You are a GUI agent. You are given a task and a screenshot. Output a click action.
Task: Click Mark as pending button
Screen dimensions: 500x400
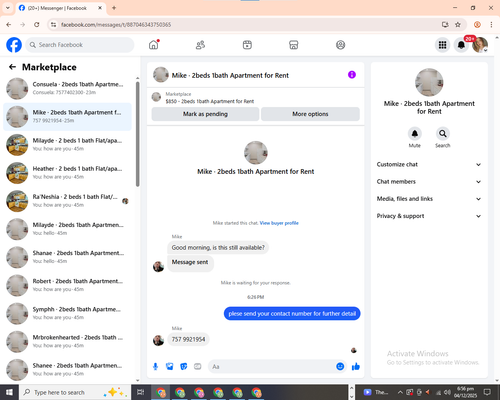tap(205, 114)
